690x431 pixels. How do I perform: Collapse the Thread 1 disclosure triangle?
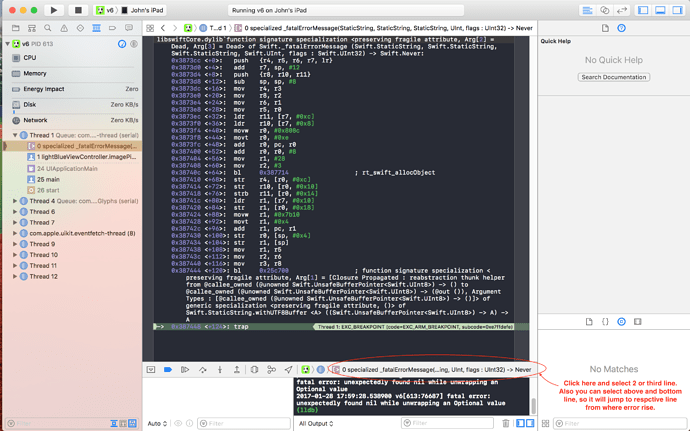tap(15, 135)
